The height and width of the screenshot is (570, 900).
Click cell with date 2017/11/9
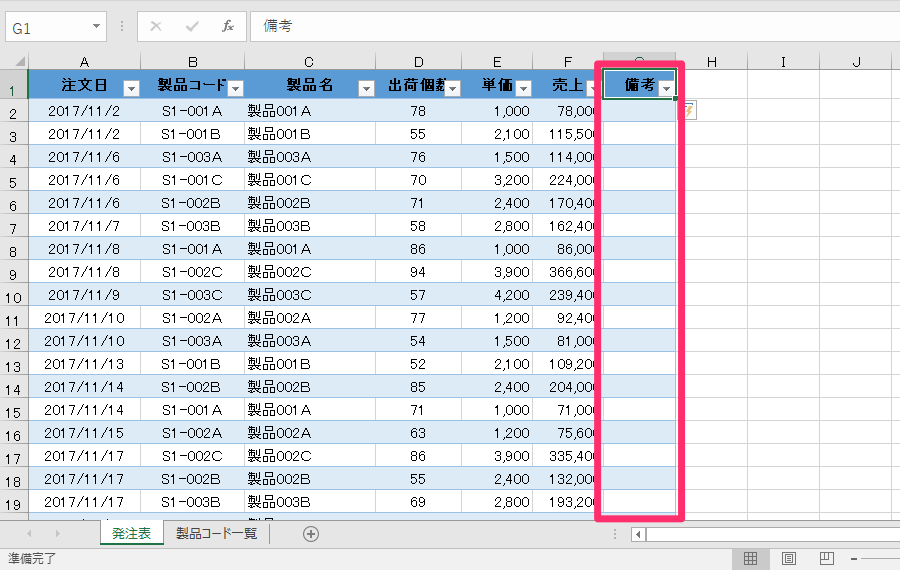point(84,294)
